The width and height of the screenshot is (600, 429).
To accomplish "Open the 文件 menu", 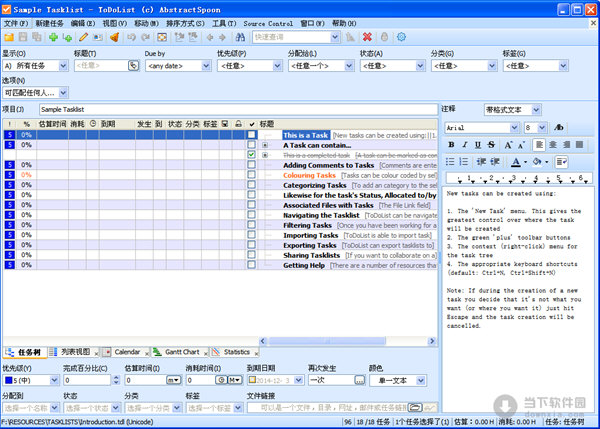I will point(16,23).
